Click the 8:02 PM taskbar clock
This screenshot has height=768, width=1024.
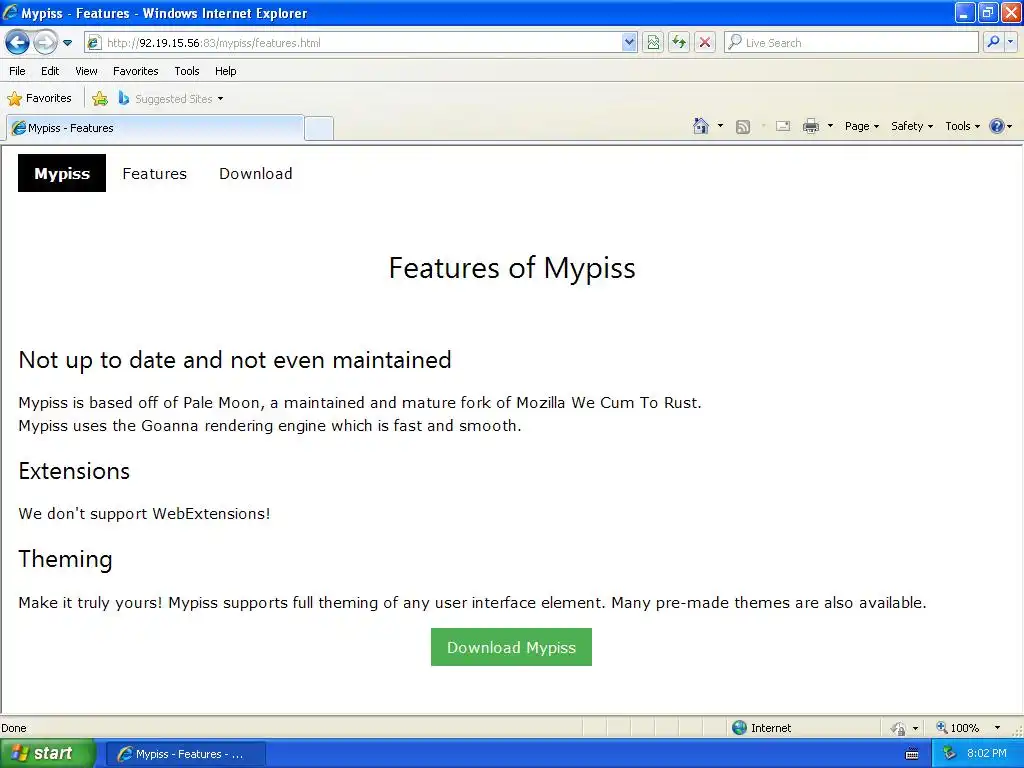[x=987, y=754]
